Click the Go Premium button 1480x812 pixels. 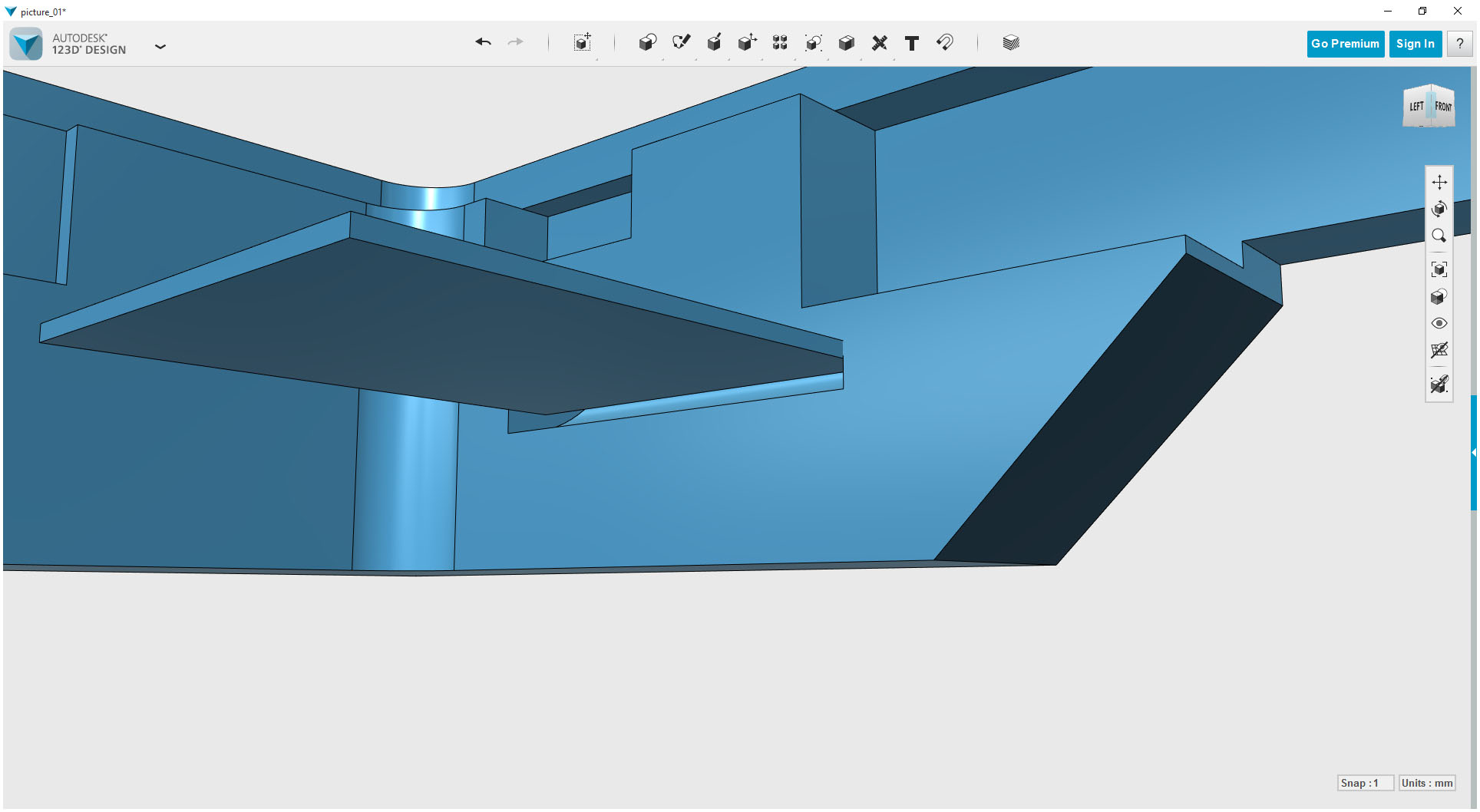click(x=1345, y=44)
